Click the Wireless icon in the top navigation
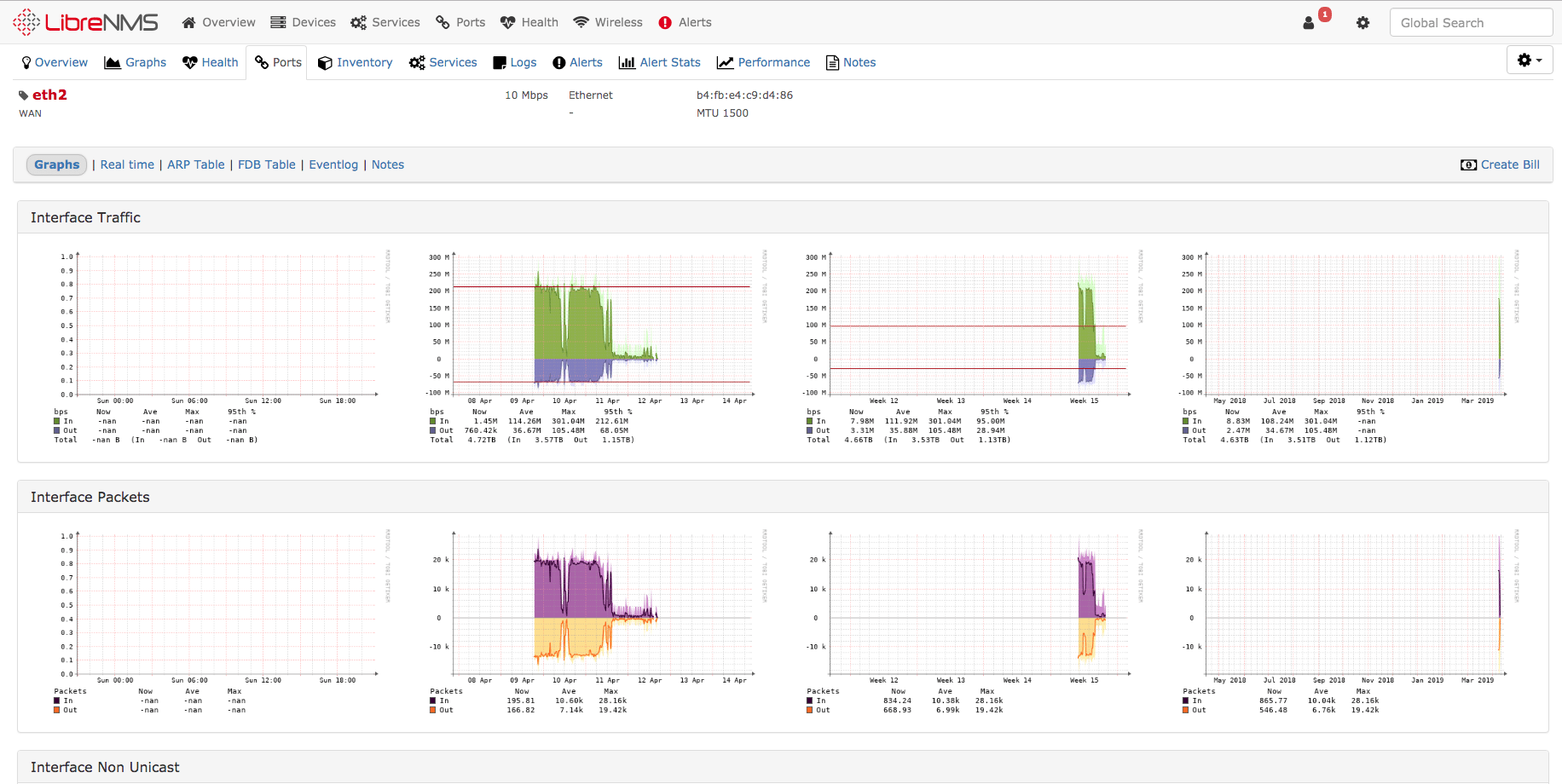 pyautogui.click(x=581, y=22)
